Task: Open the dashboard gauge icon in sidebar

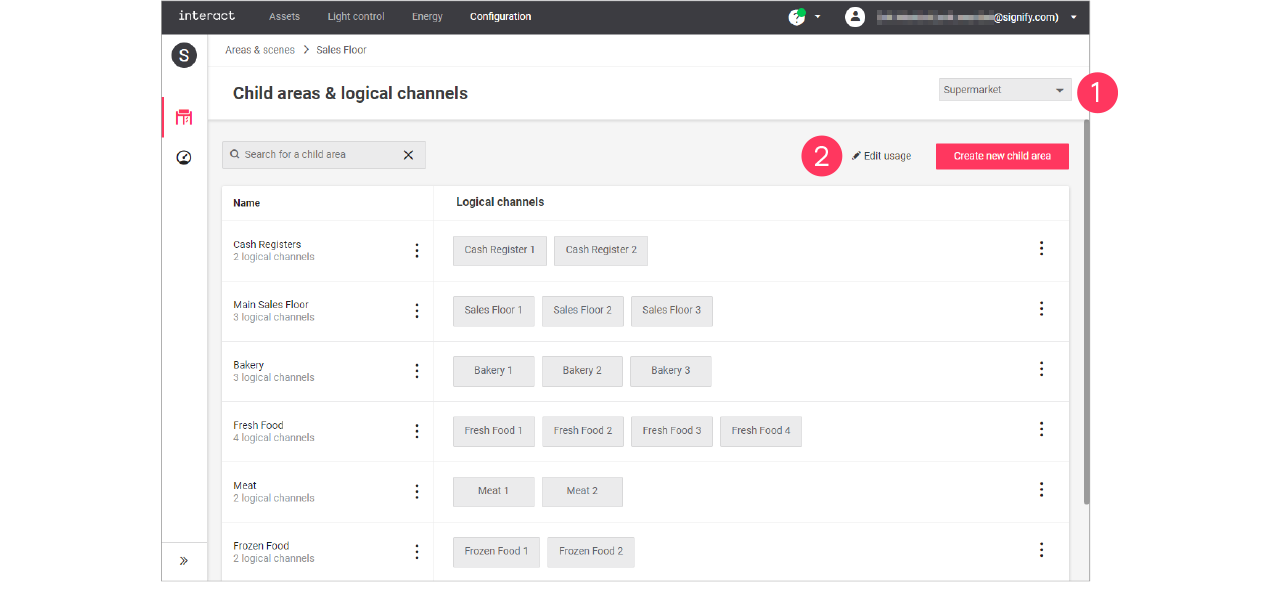Action: pyautogui.click(x=184, y=158)
